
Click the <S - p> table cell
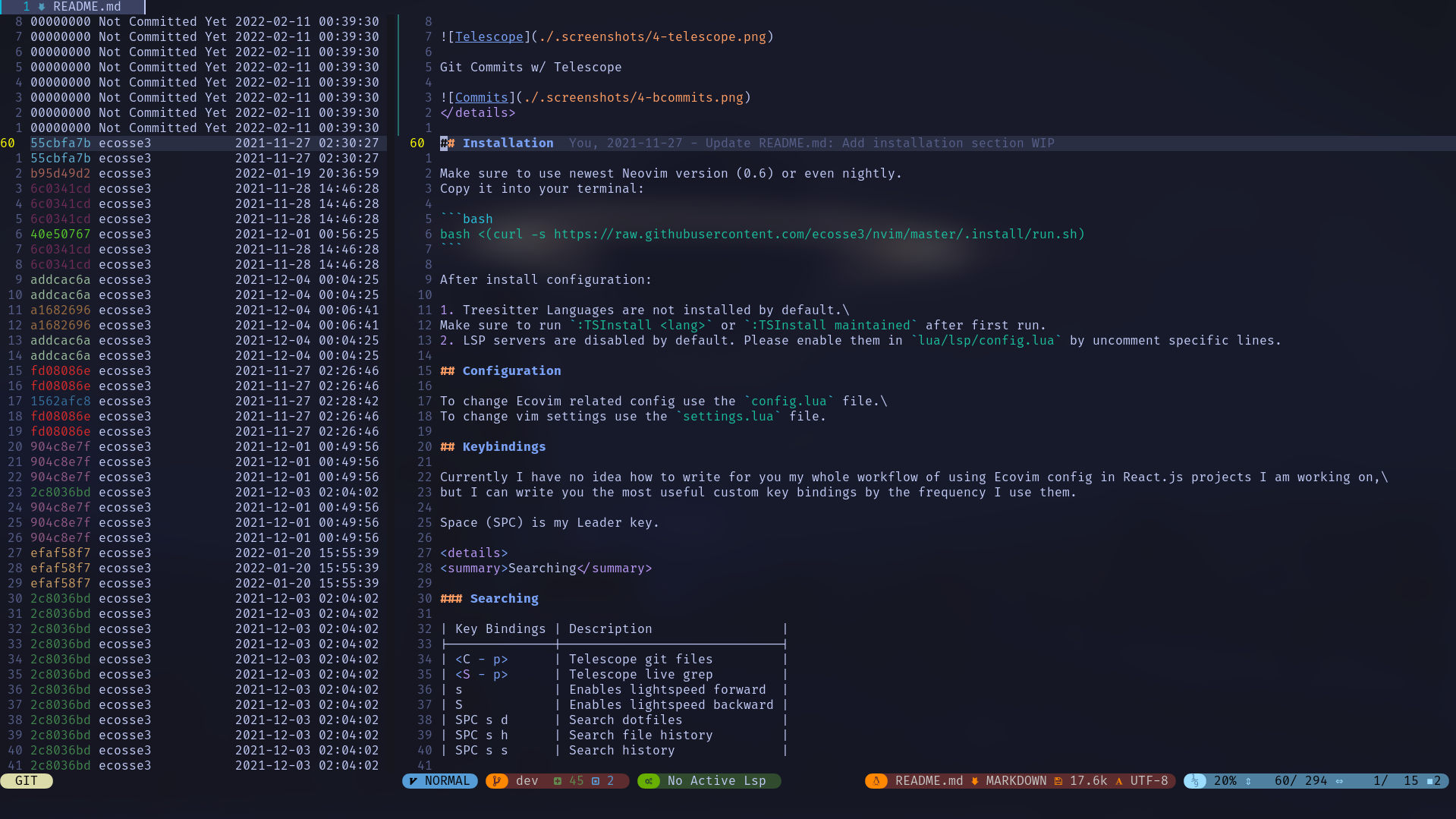[x=482, y=675]
